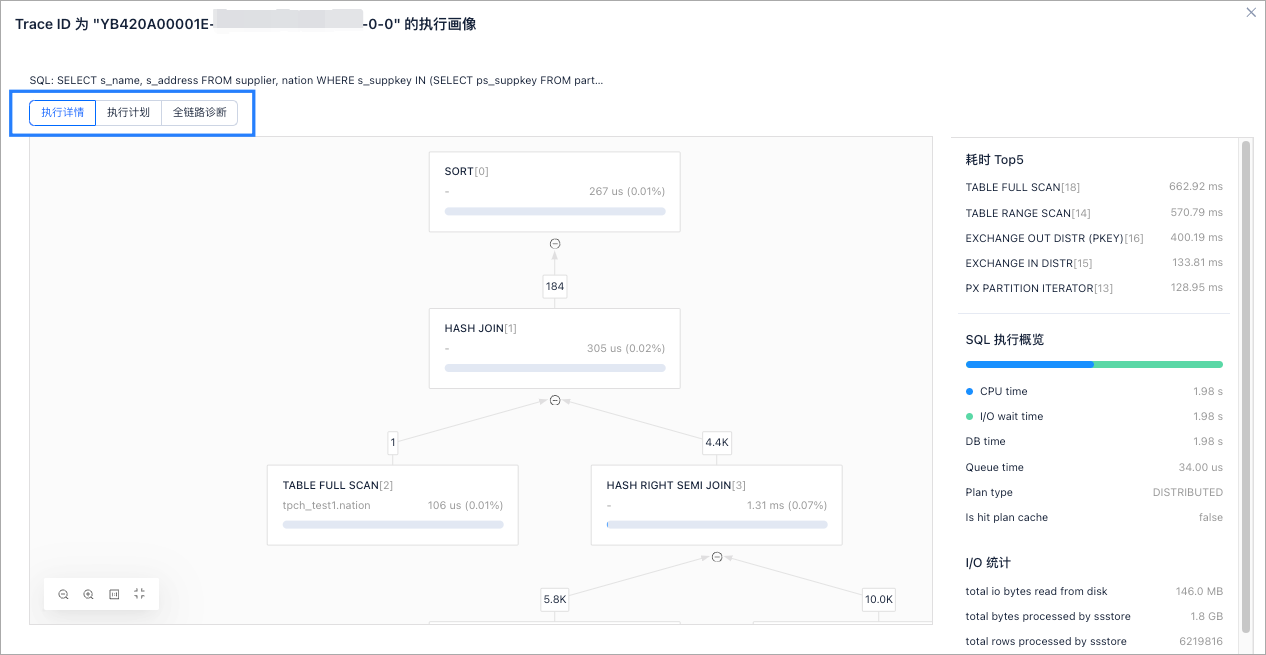Click the 662.92 ms duration value

(1196, 187)
